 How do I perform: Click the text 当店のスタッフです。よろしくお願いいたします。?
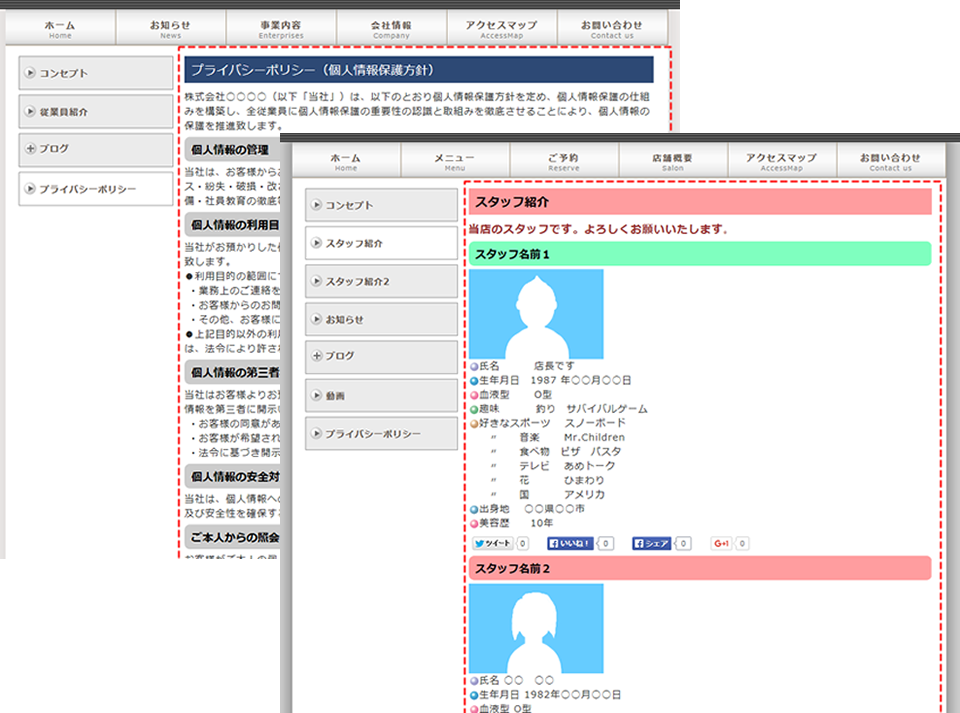point(599,230)
